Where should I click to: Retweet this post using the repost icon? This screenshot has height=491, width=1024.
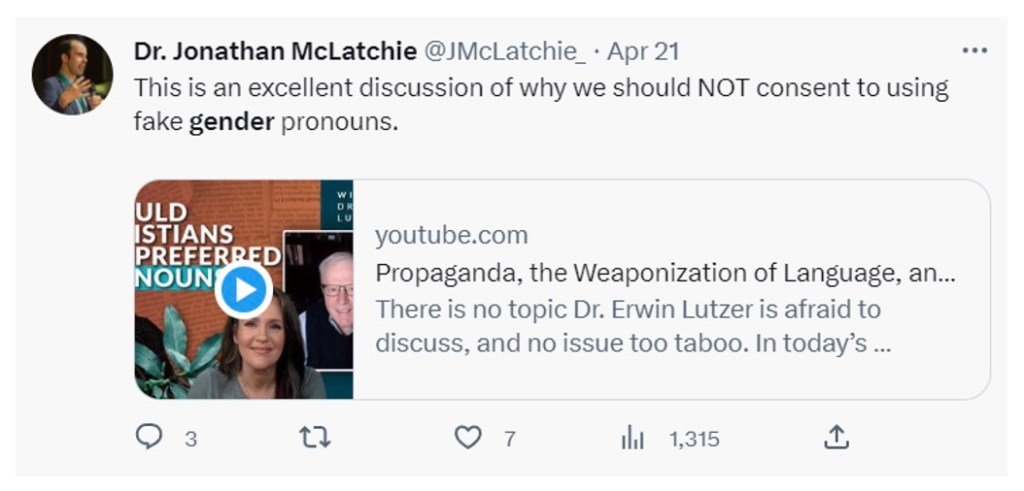(x=315, y=437)
